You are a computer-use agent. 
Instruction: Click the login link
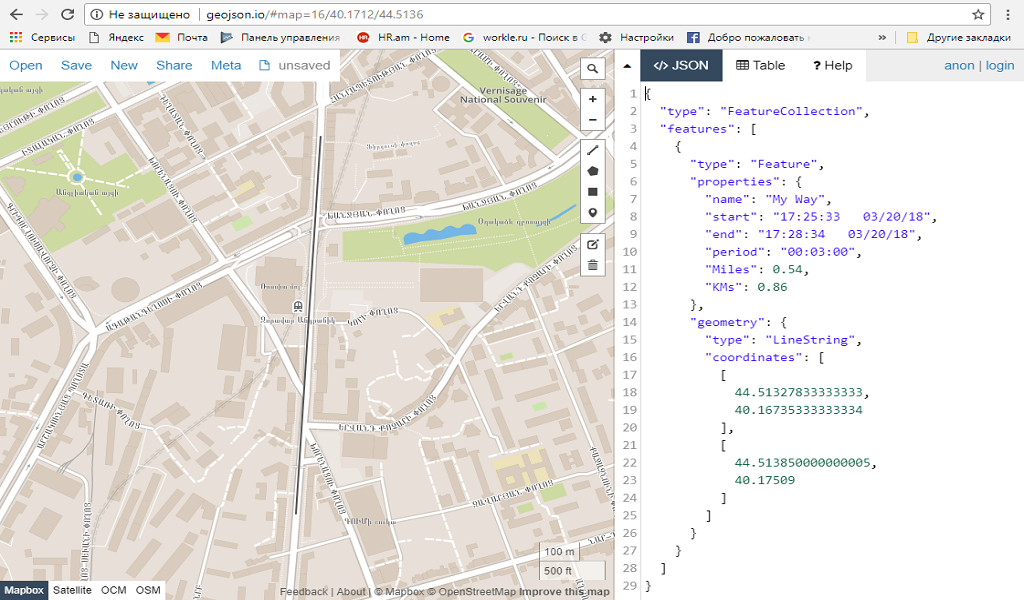pos(999,66)
